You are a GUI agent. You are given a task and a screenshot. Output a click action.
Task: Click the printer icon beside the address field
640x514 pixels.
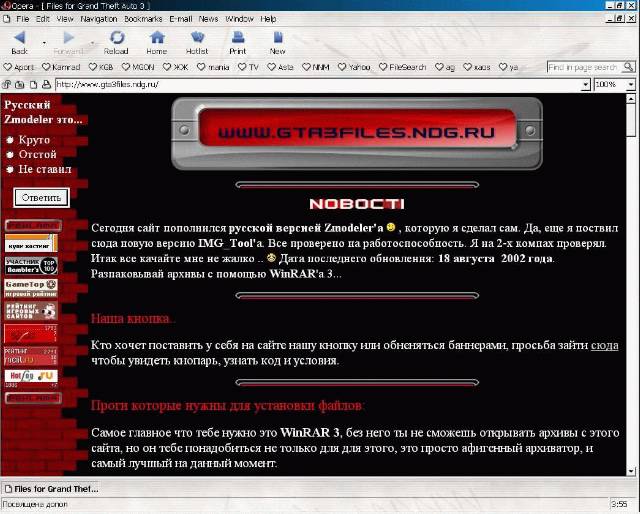[x=47, y=85]
